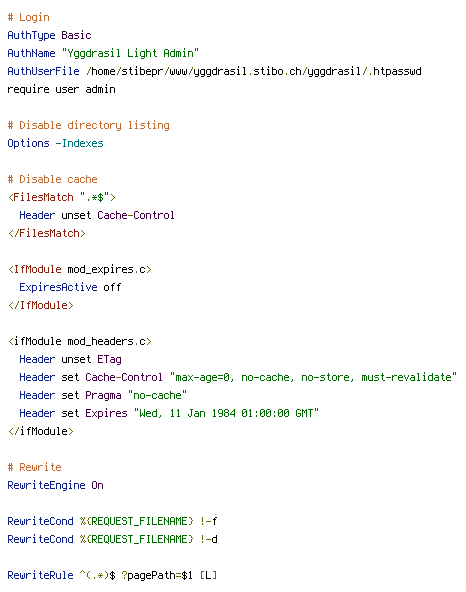The width and height of the screenshot is (466, 592).
Task: Click the RewriteCond line ending with !-d
Action: click(x=112, y=539)
